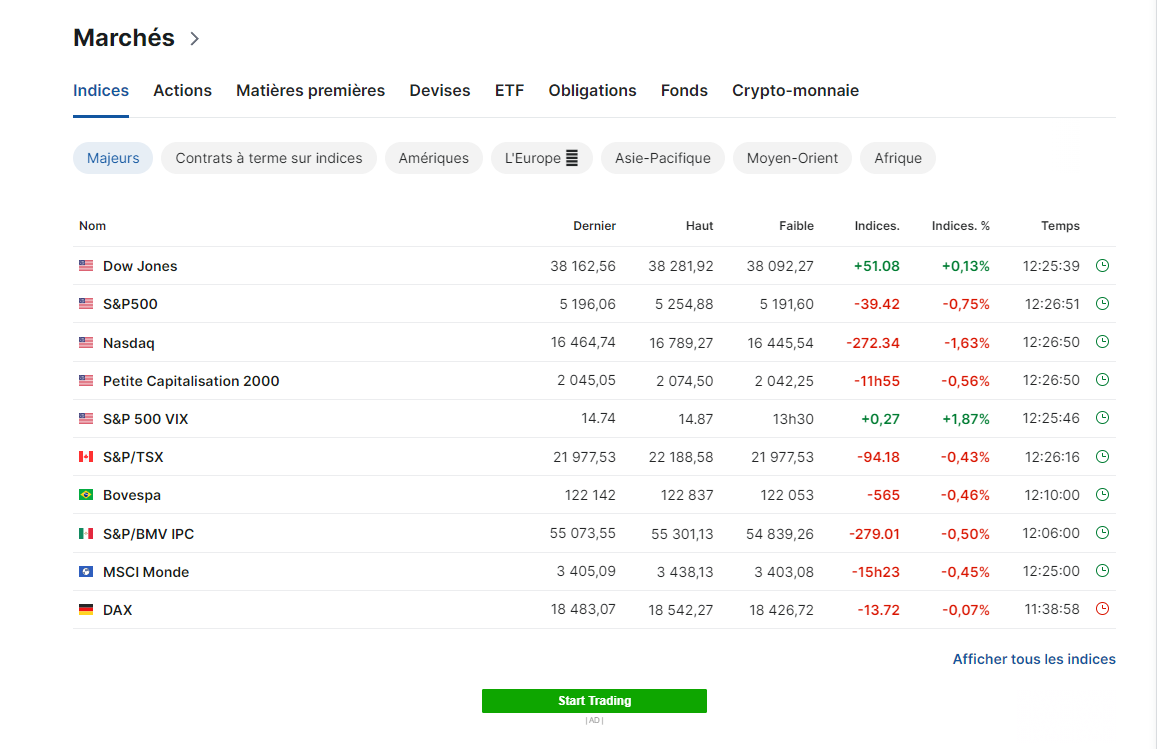Open the S&P 500 VIX link
Screen dimensions: 1157x749
[146, 419]
